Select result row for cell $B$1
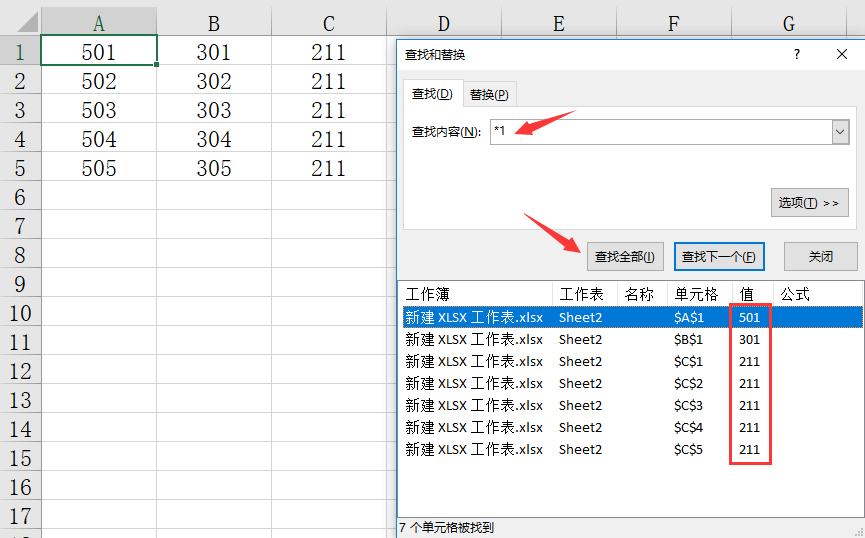865x538 pixels. (x=630, y=340)
